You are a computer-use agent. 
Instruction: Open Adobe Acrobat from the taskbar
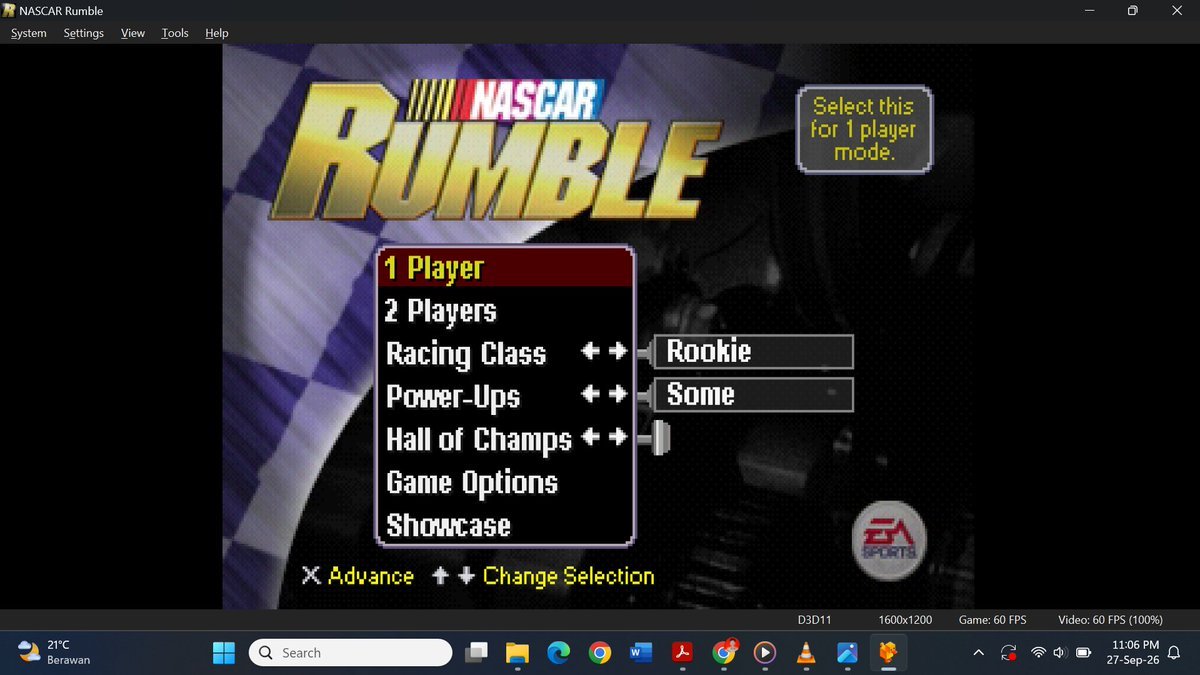click(x=682, y=653)
